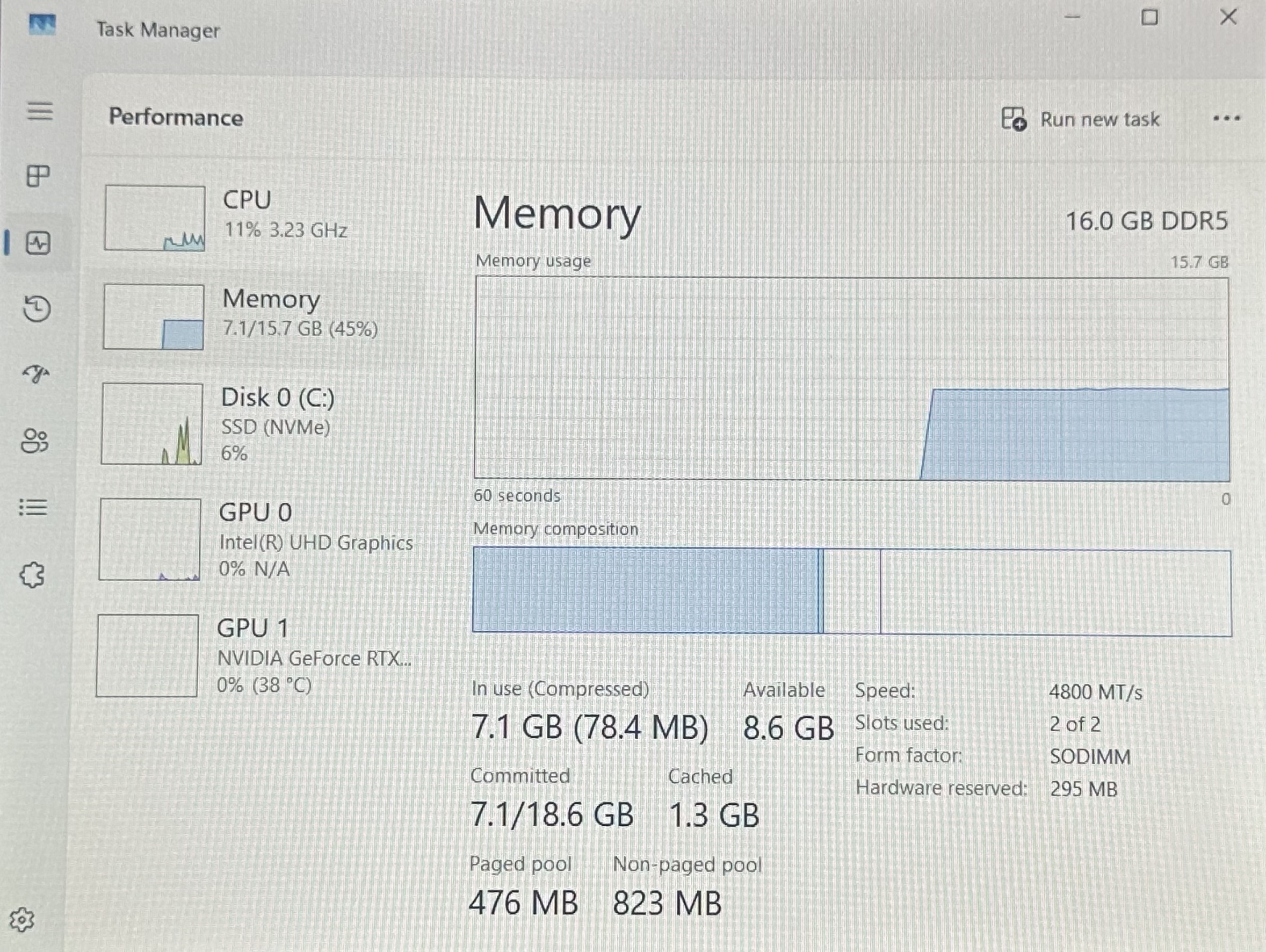This screenshot has width=1266, height=952.
Task: Select the Performance page icon
Action: coord(38,243)
